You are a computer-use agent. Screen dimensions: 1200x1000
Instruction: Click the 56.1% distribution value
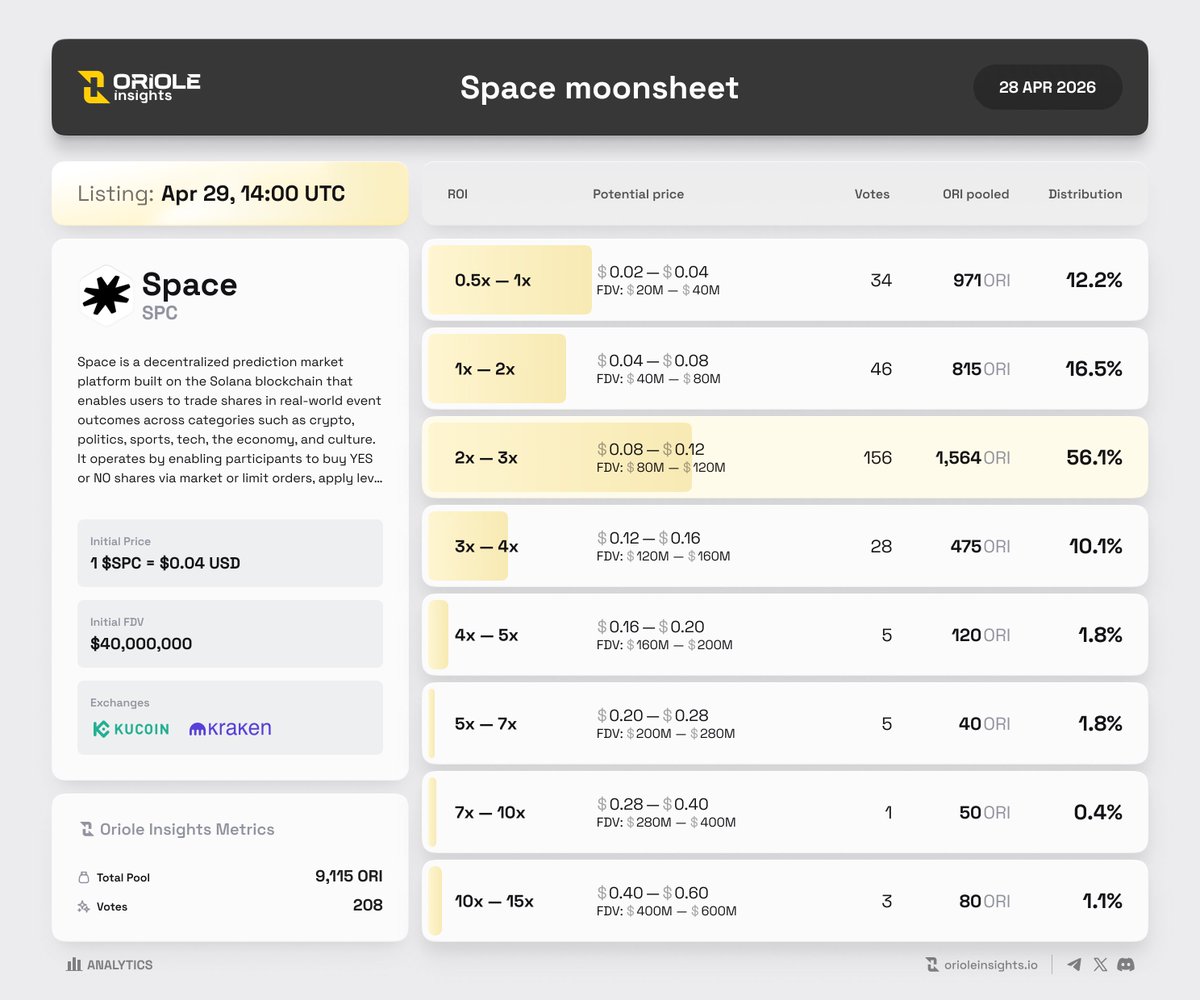pos(1094,457)
